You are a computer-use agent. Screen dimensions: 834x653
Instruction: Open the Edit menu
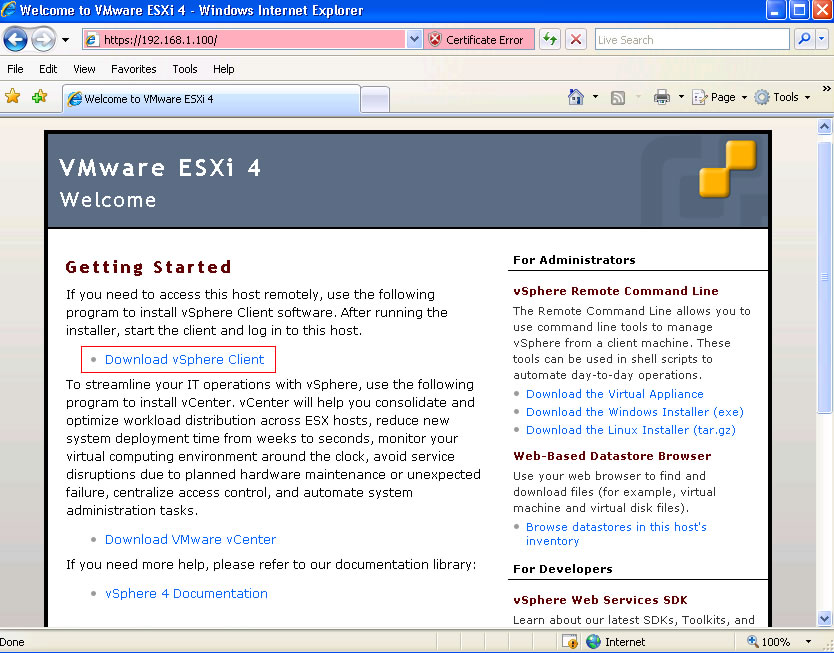48,69
